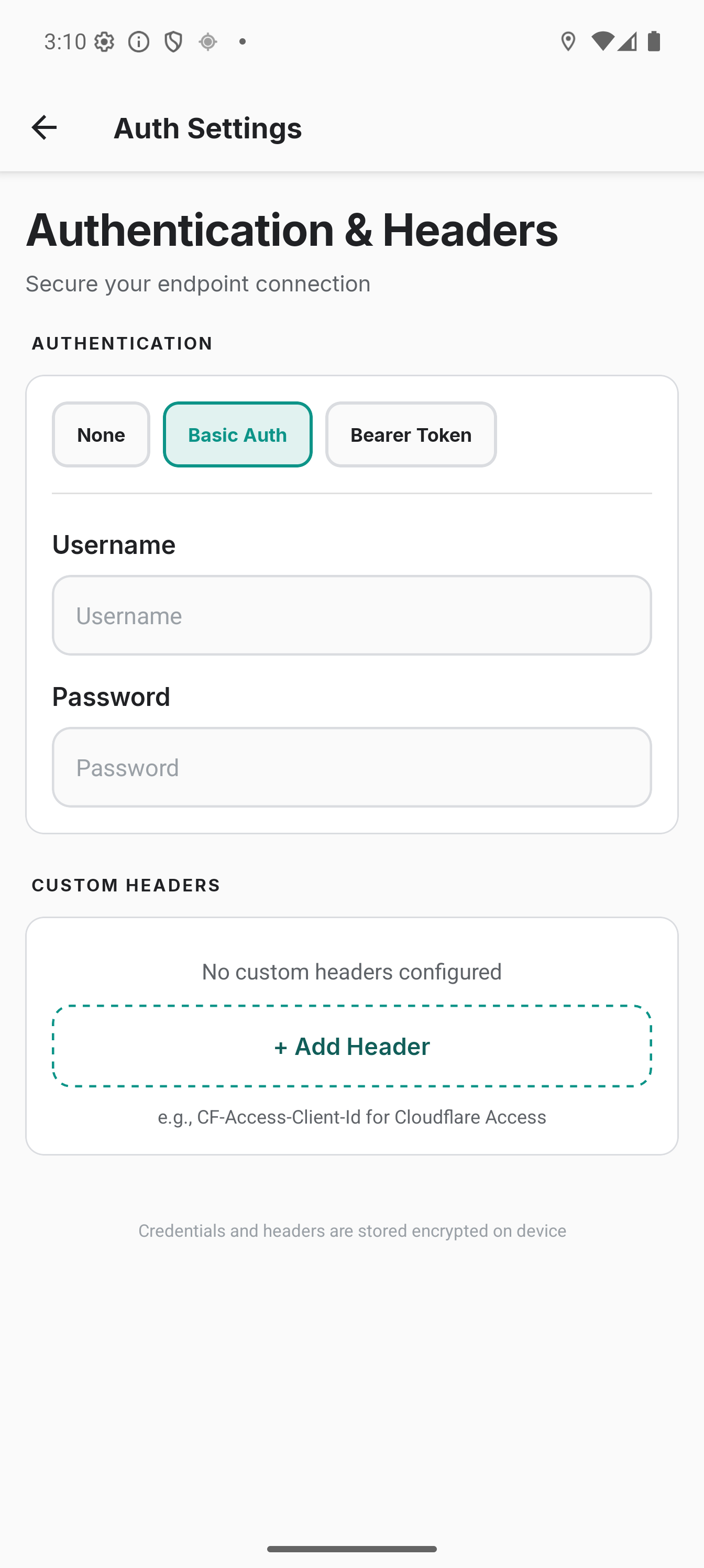Viewport: 704px width, 1568px height.
Task: Open the Authentication & Headers heading area
Action: coord(291,231)
